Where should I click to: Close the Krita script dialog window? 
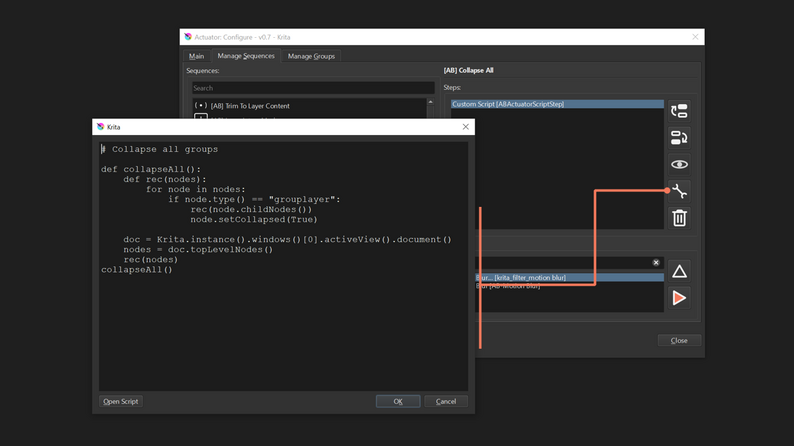(x=465, y=127)
